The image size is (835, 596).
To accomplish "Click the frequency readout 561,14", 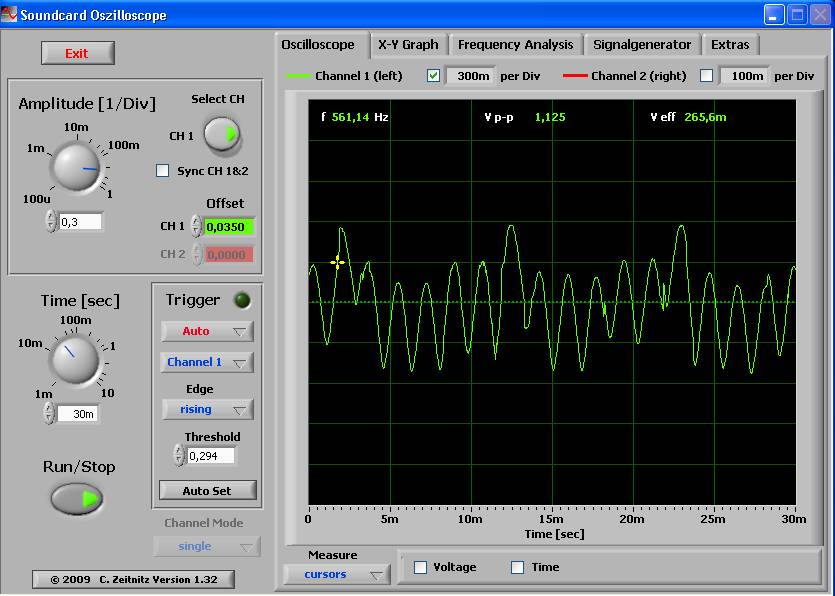I will (350, 117).
